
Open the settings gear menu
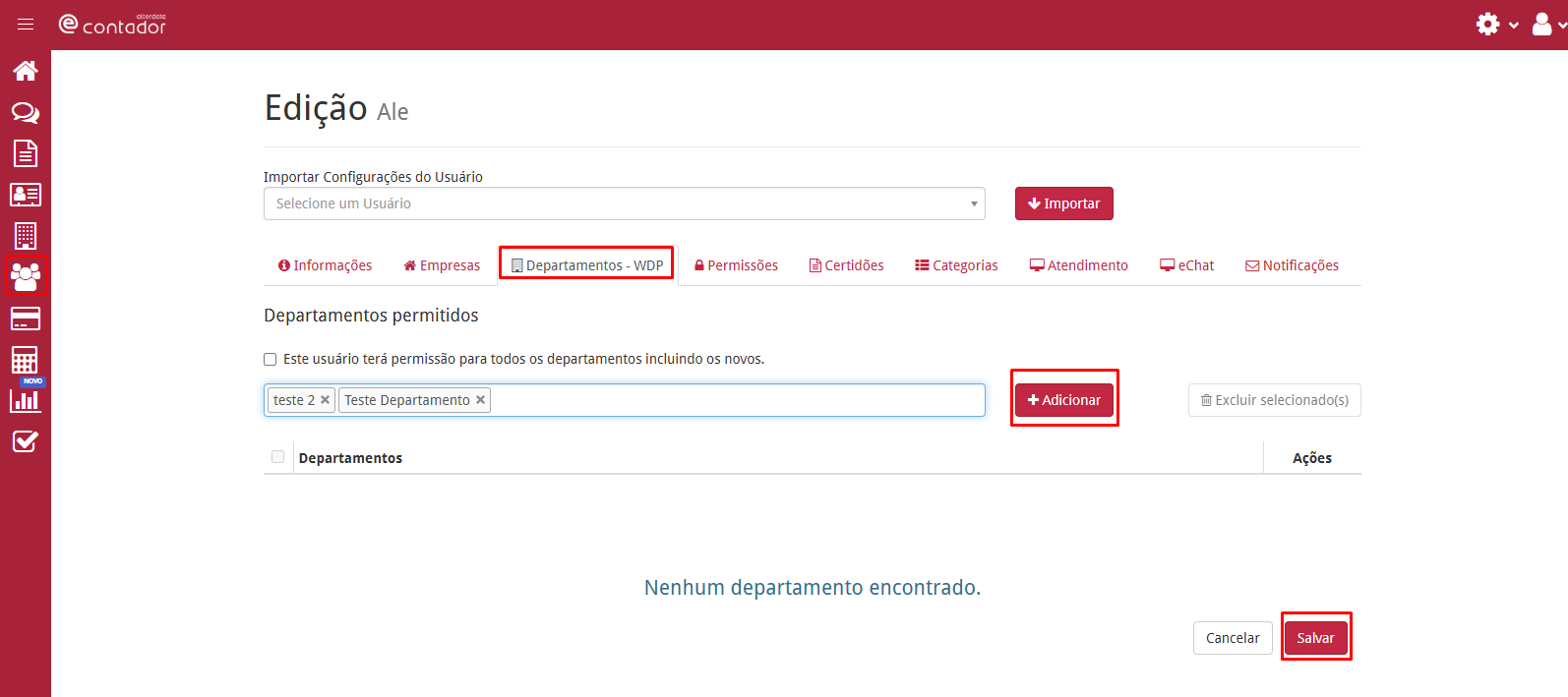[1496, 25]
